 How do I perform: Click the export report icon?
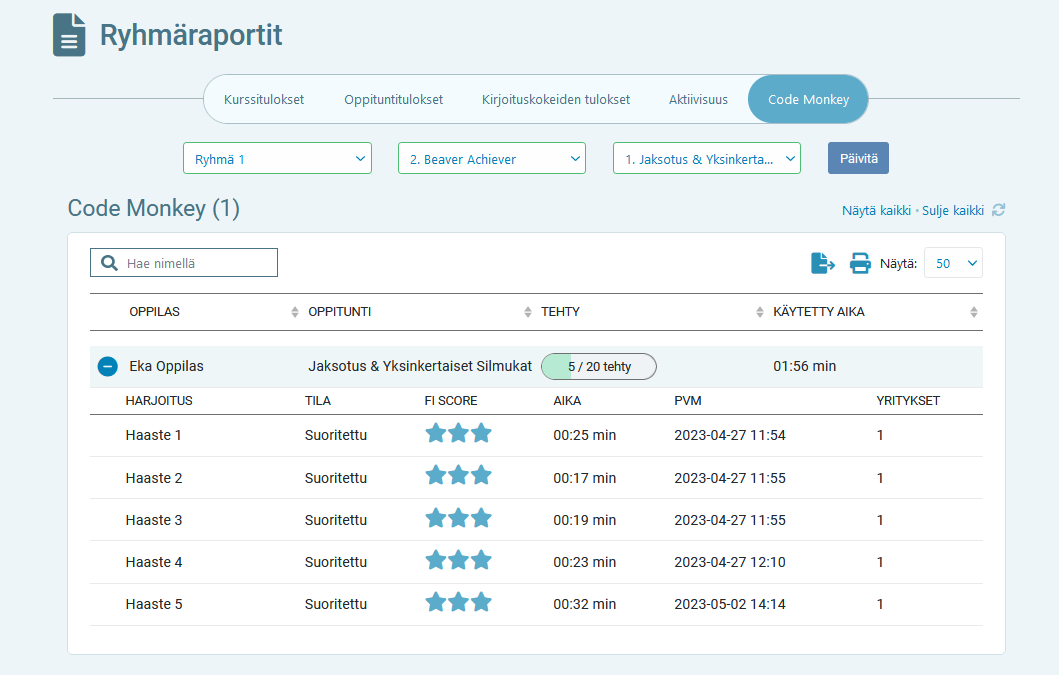click(822, 263)
